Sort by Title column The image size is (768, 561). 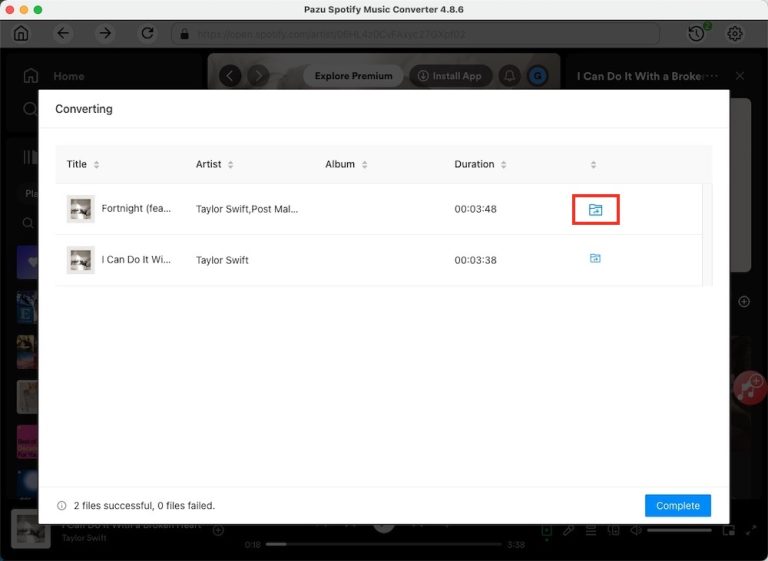tap(96, 165)
